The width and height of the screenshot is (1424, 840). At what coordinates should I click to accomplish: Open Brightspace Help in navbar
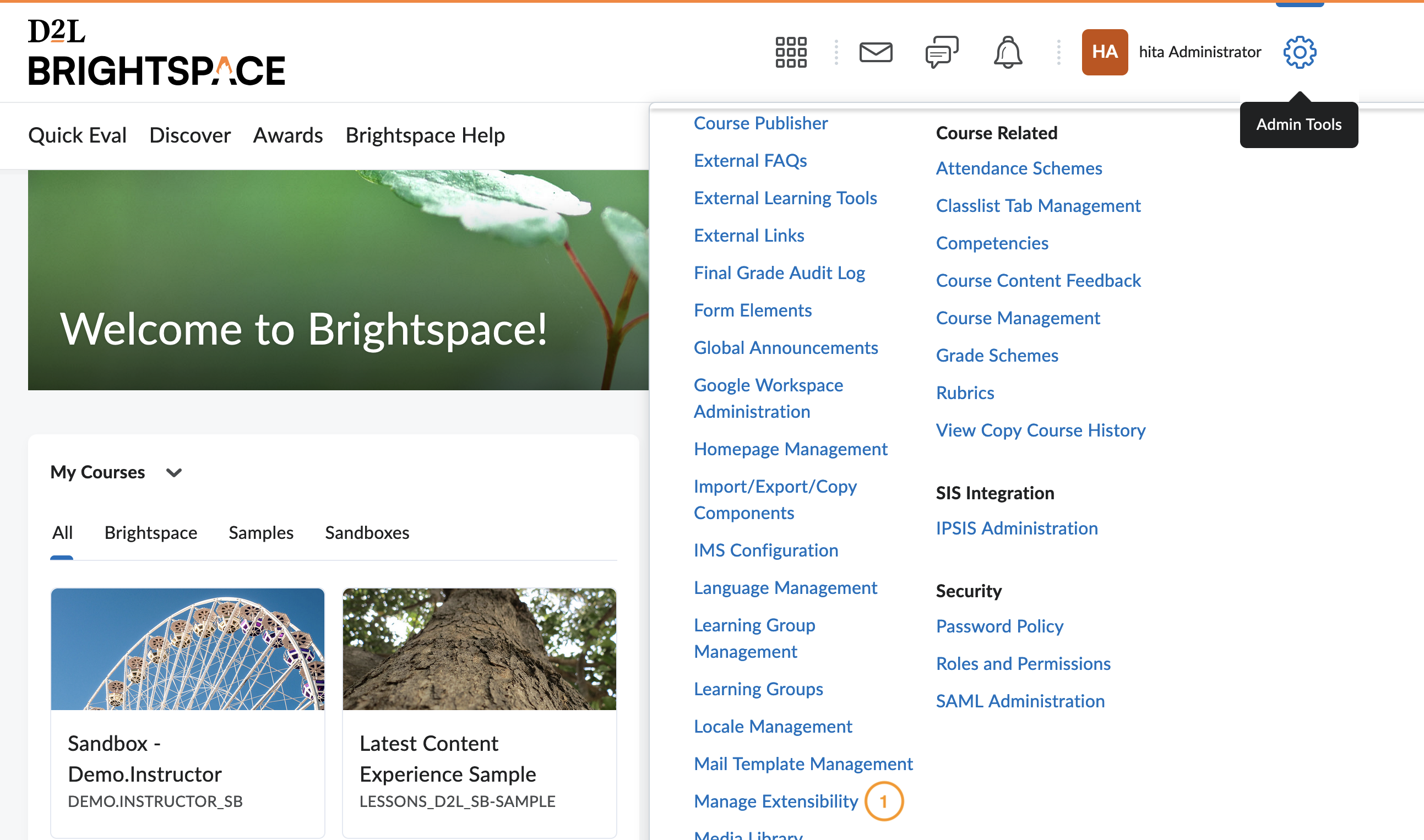tap(425, 135)
